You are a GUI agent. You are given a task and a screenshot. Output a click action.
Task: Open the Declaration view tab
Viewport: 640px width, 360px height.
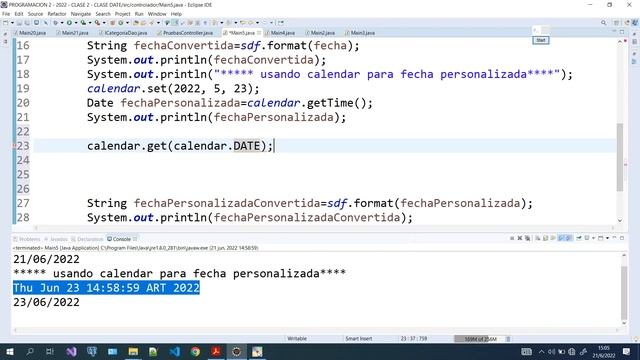point(88,239)
